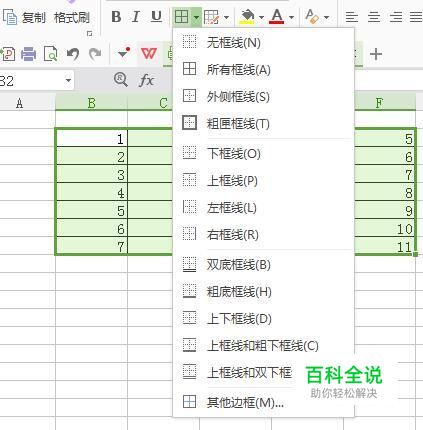Screen dimensions: 423x430
Task: Click the cell containing 3 in column B
Action: point(91,174)
